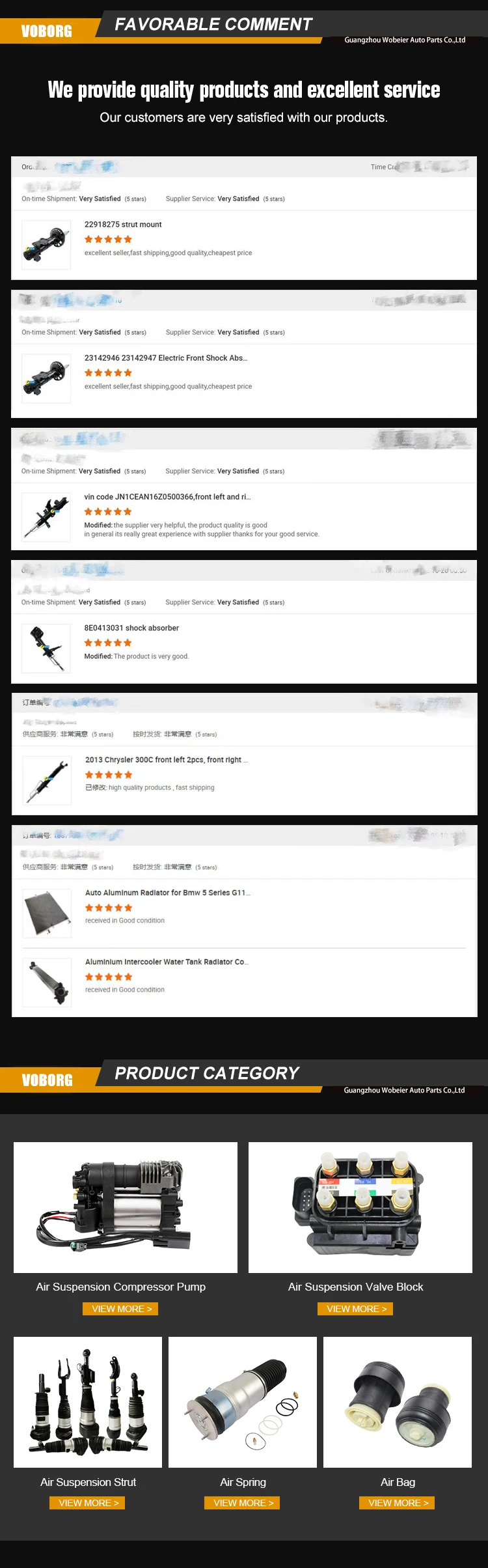This screenshot has height=1568, width=488.
Task: Click the Auto Aluminum Radiator Bmw thumbnail
Action: click(x=47, y=914)
